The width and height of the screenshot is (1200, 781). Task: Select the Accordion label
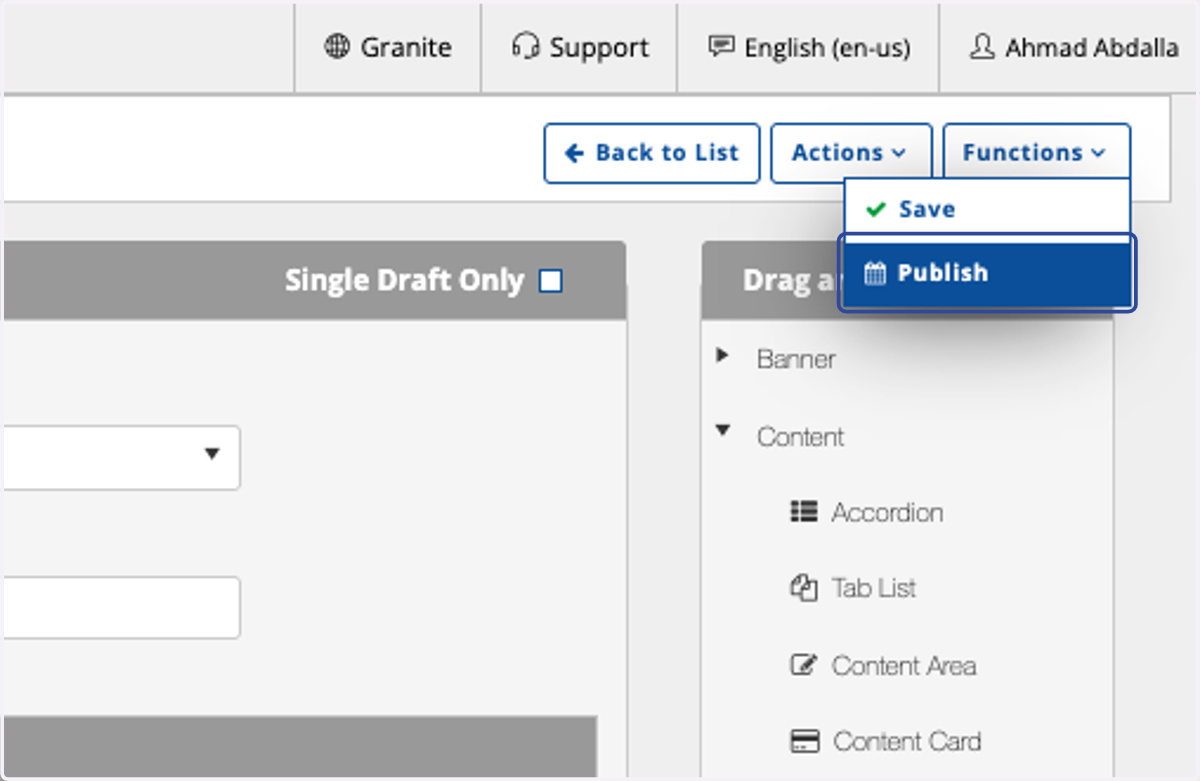(x=887, y=513)
